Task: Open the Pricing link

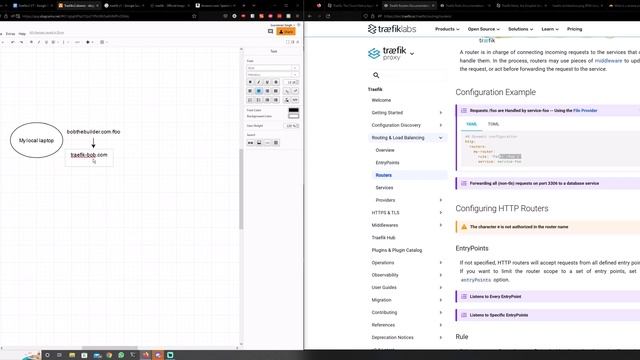Action: (574, 29)
